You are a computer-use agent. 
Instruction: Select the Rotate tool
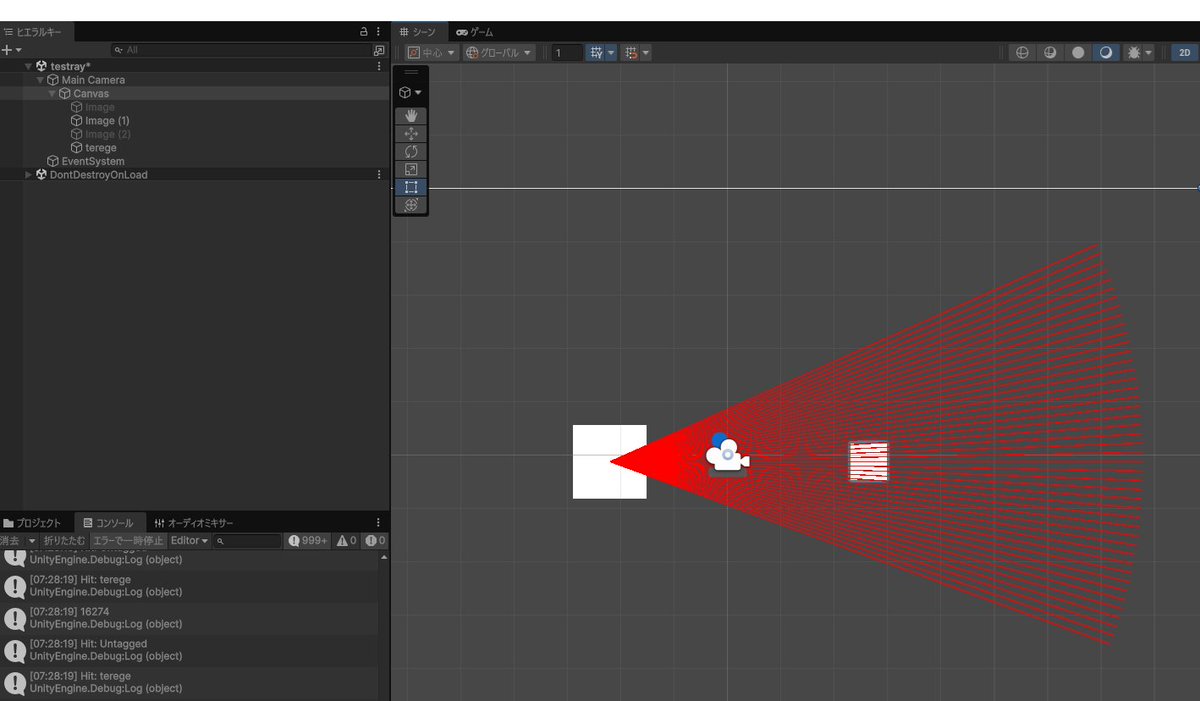coord(410,152)
